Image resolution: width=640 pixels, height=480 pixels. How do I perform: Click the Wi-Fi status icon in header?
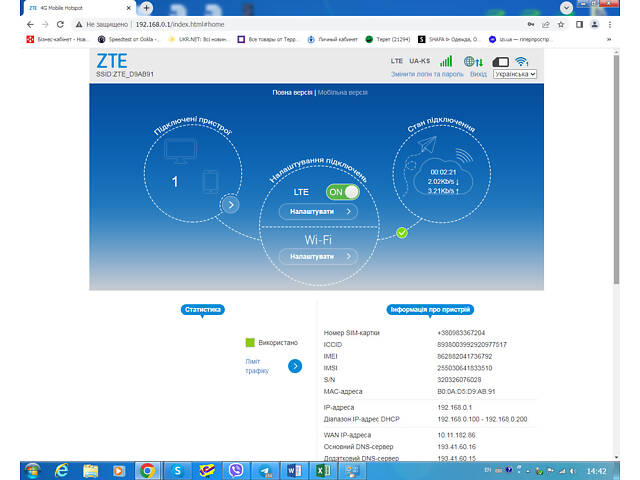521,62
